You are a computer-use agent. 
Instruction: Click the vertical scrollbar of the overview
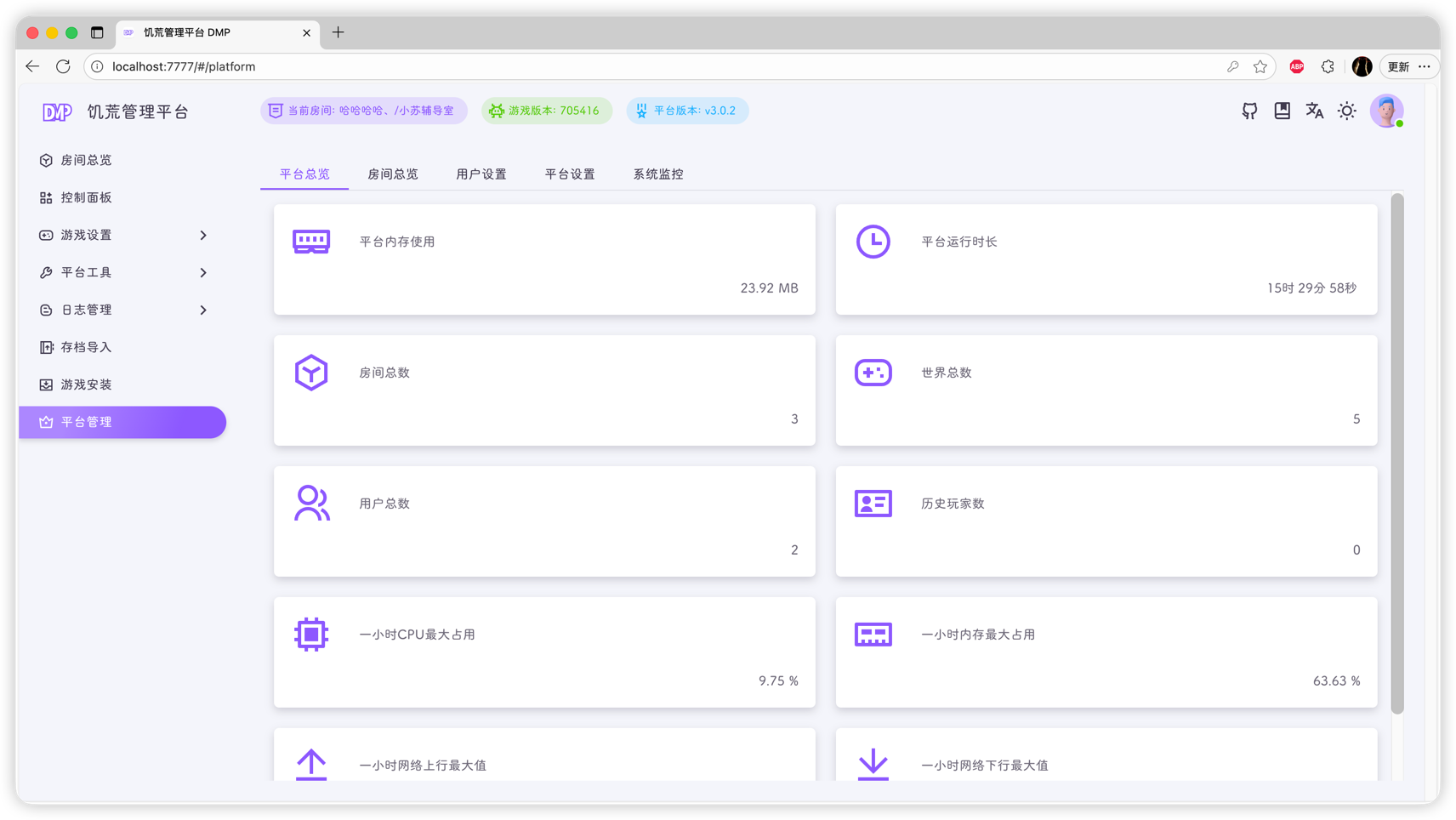coord(1397,453)
